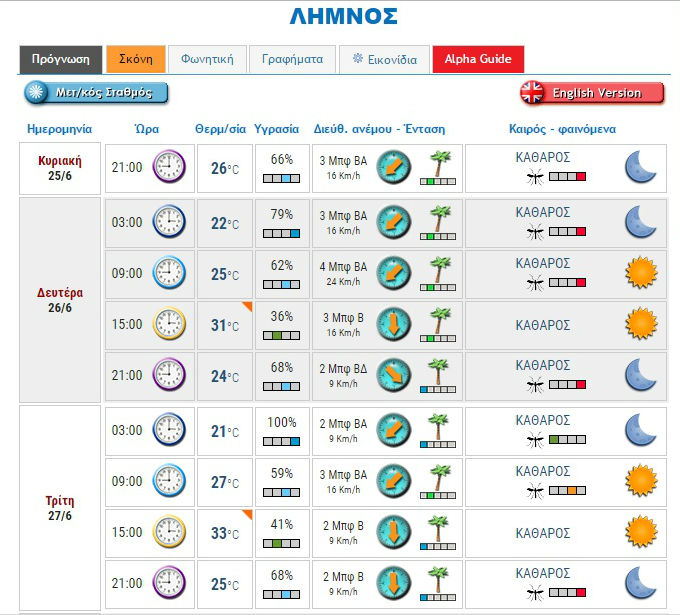This screenshot has width=680, height=615.
Task: Click mosquito level bar in Τρίτη 09:00 row
Action: 567,491
